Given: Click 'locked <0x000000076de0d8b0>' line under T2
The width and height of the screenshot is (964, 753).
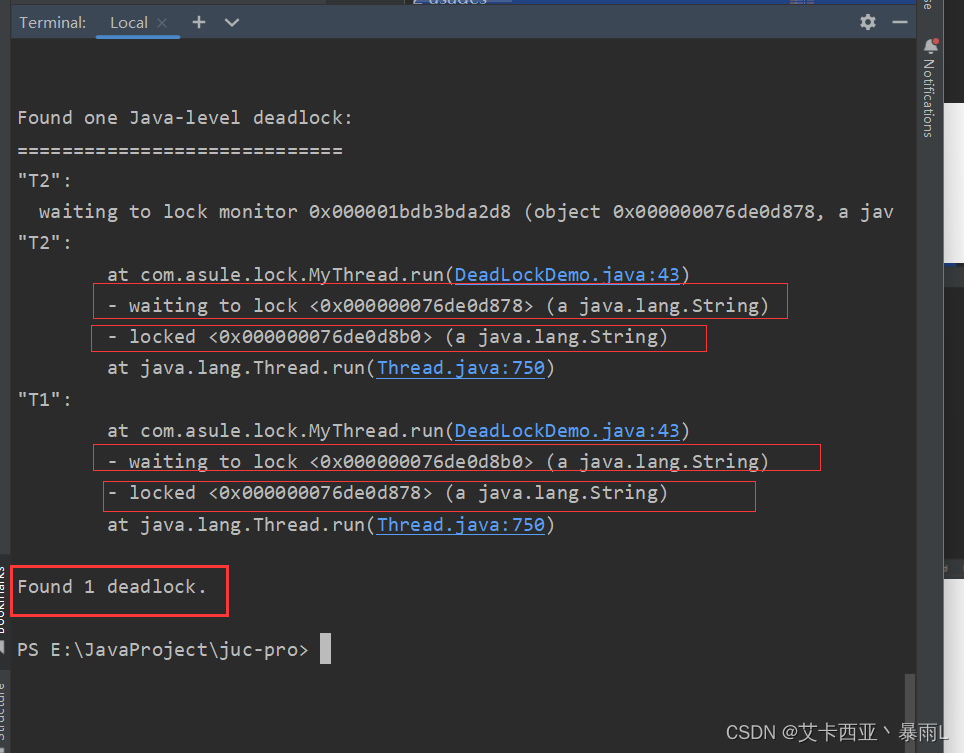Looking at the screenshot, I should (387, 337).
